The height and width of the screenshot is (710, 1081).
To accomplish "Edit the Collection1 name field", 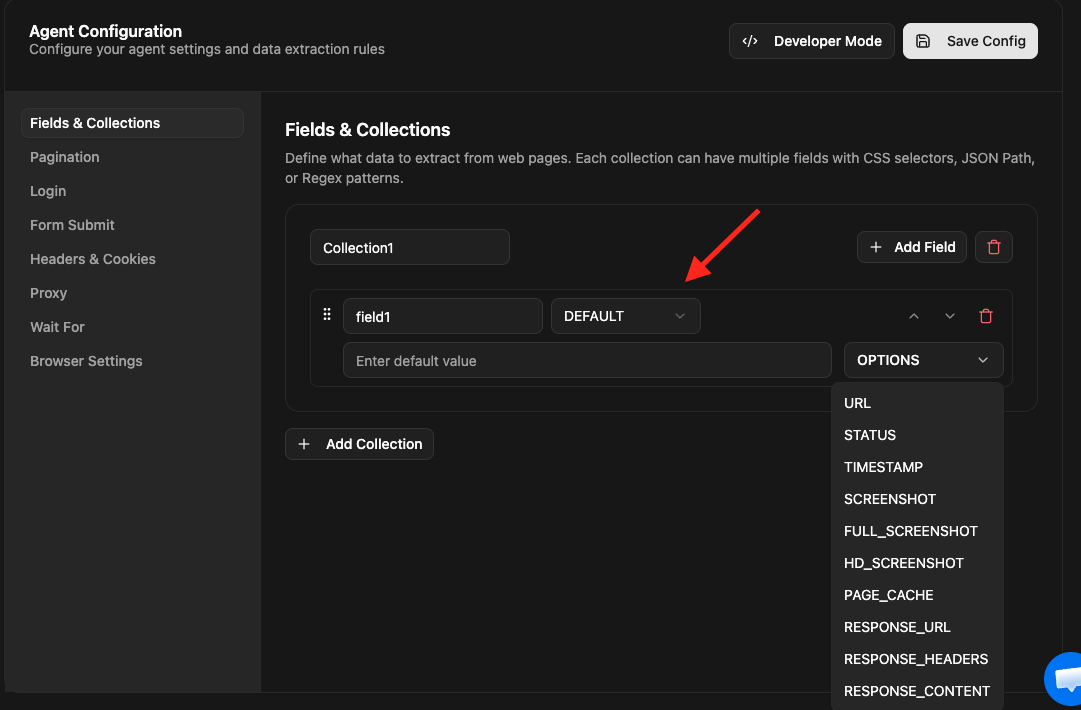I will [x=409, y=247].
